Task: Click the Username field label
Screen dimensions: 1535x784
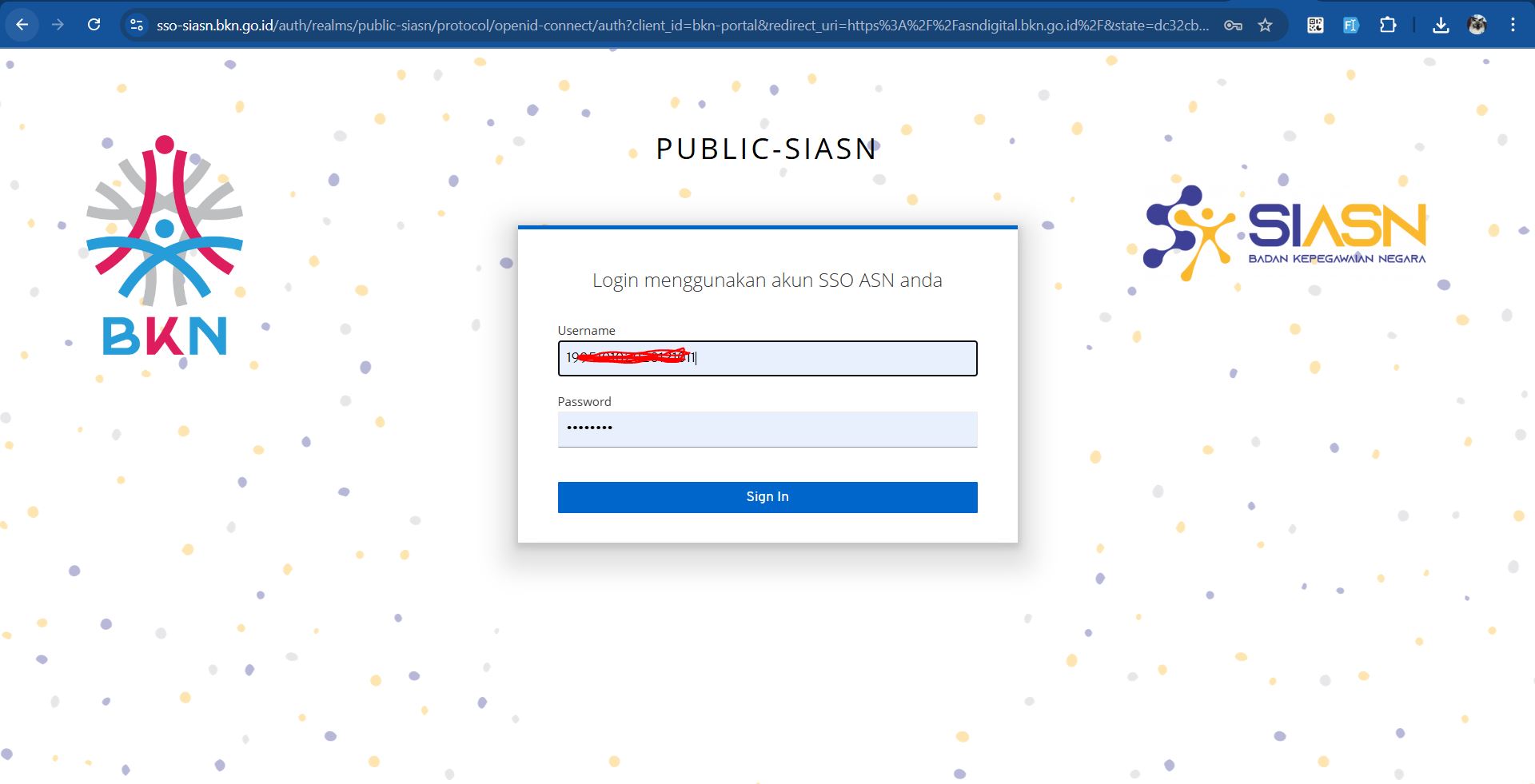Action: [x=586, y=331]
